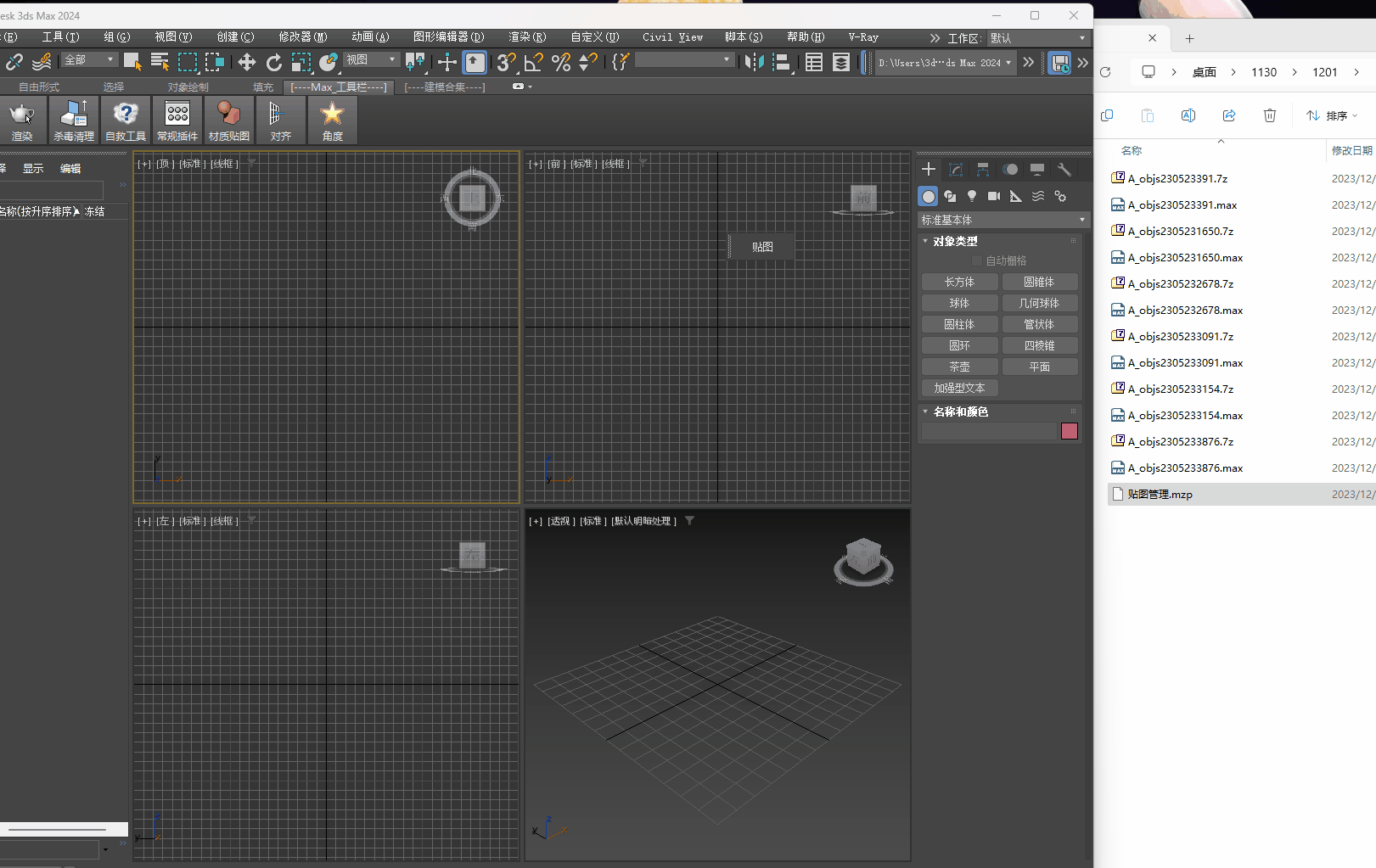Enable the 自动栅格 checkbox
Image resolution: width=1376 pixels, height=868 pixels.
(x=977, y=260)
